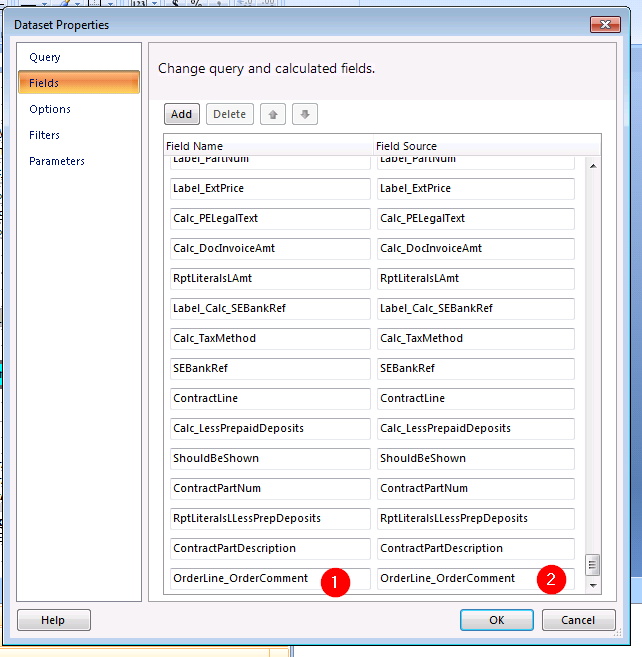Screen dimensions: 642x657
Task: Edit the Label_ExtPrice field source box
Action: 476,189
